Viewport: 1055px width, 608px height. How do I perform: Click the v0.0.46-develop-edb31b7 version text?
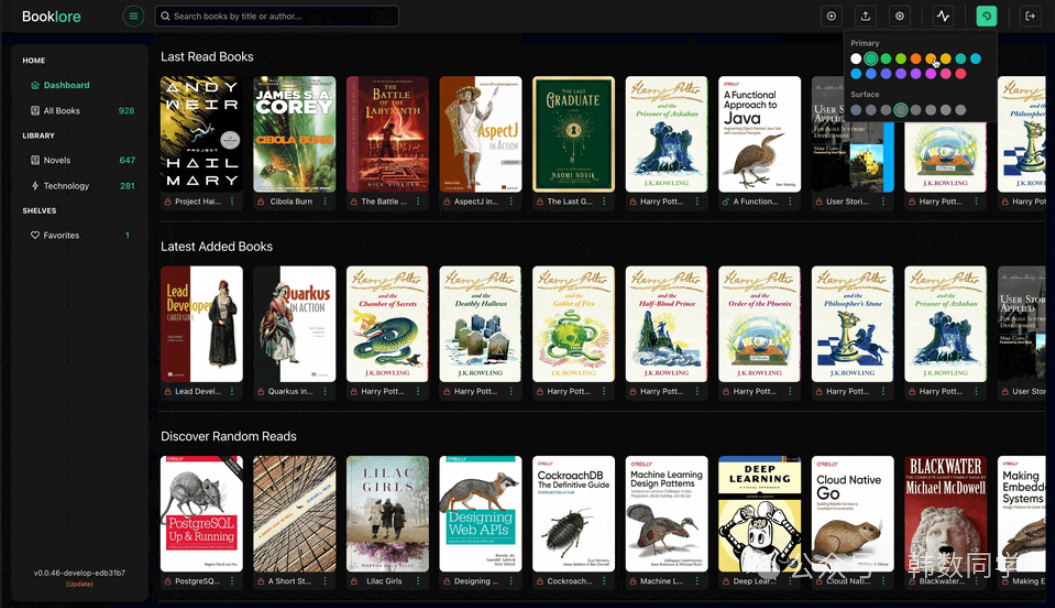[79, 573]
